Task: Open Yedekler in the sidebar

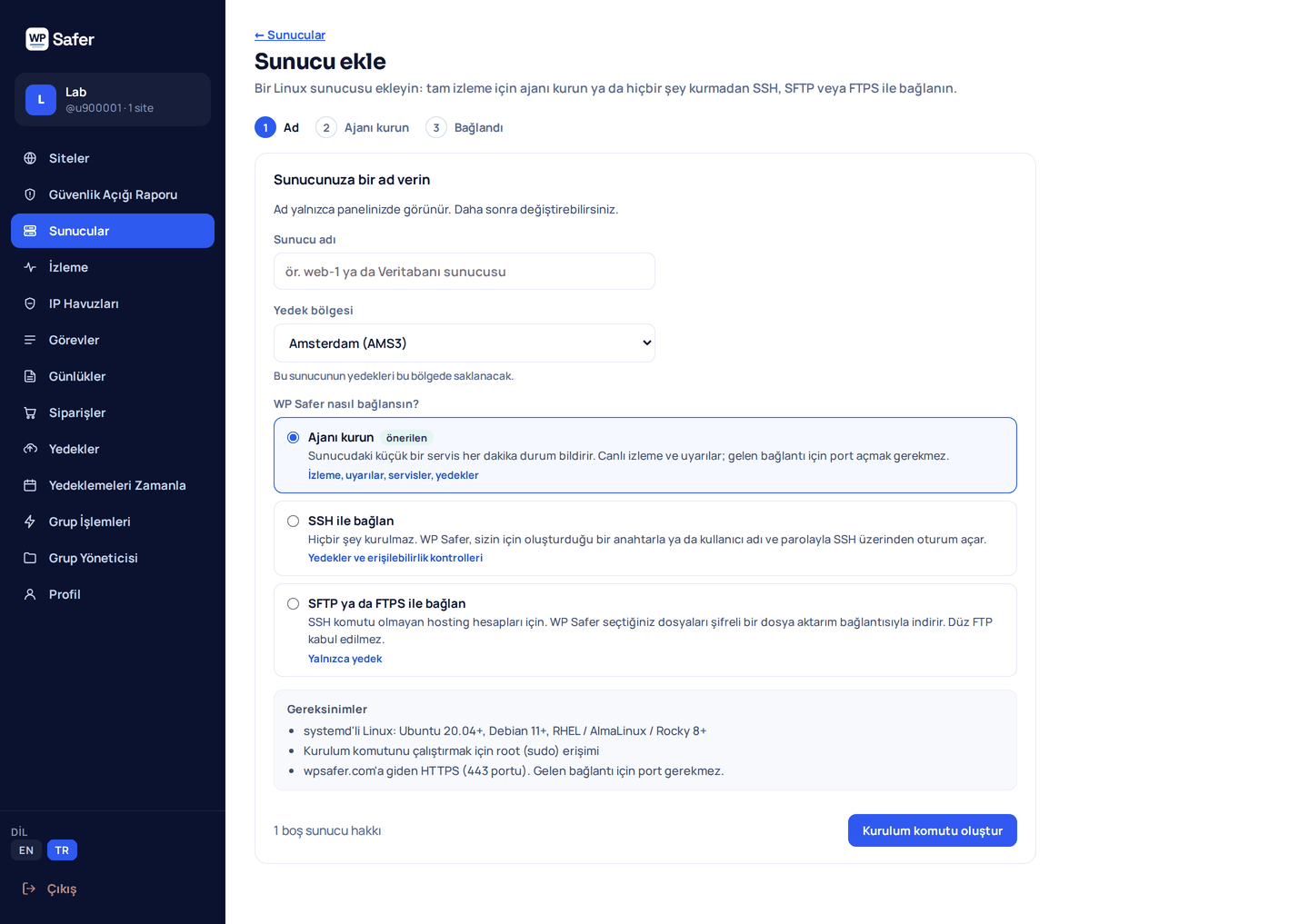Action: coord(113,449)
